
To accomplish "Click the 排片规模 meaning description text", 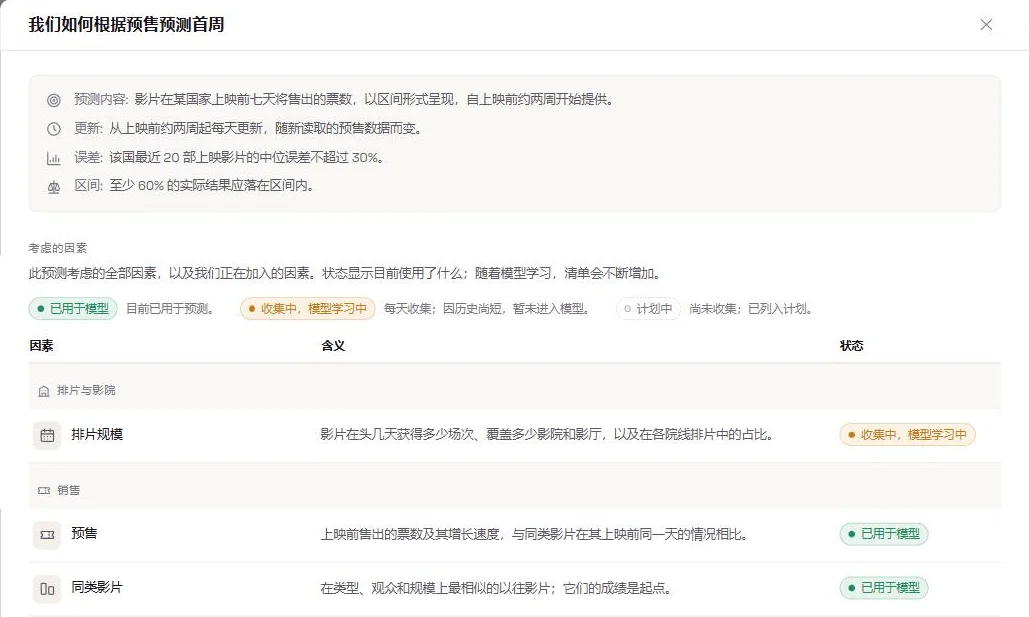I will [547, 435].
